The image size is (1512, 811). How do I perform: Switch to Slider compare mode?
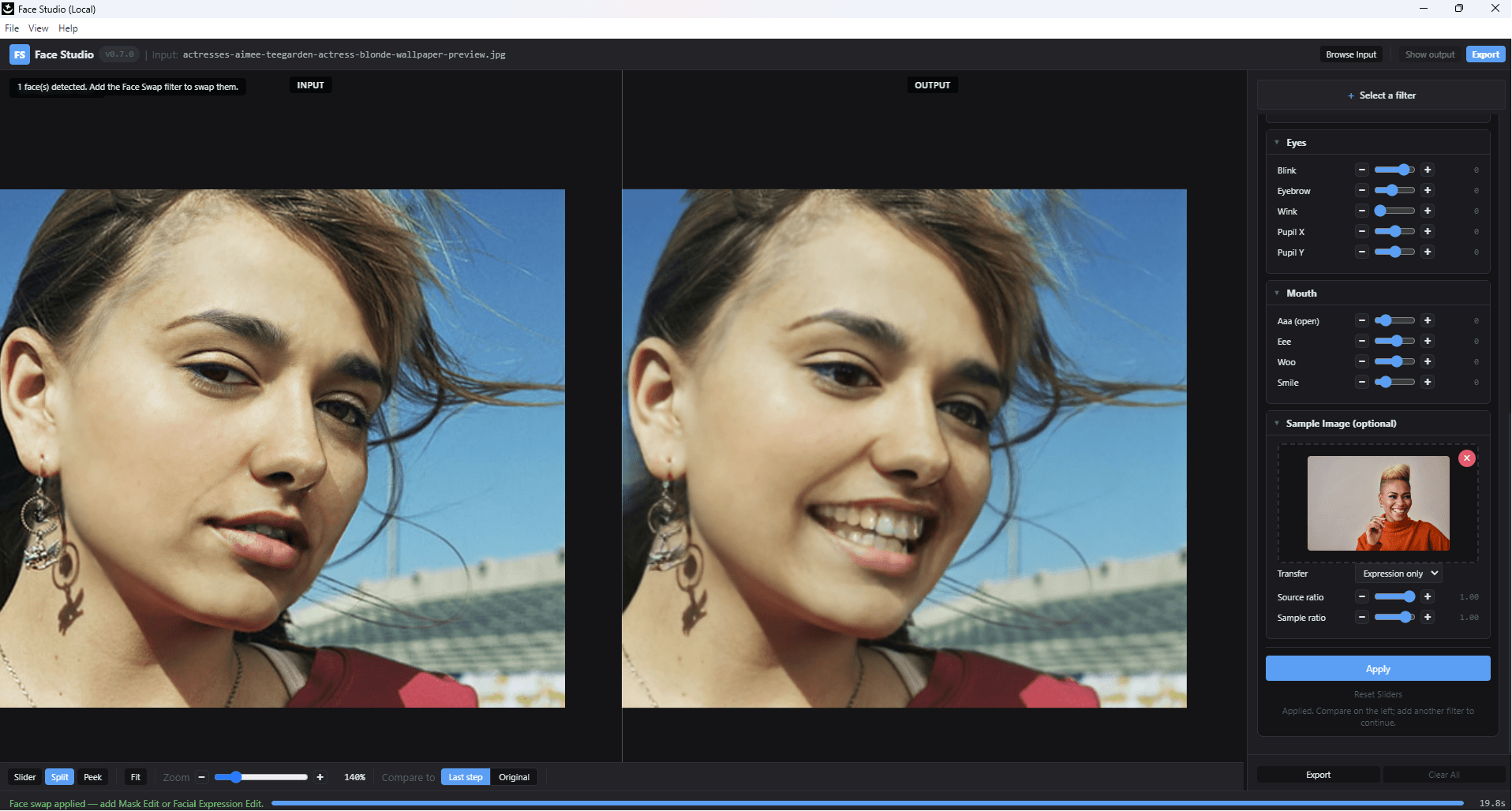pyautogui.click(x=25, y=777)
